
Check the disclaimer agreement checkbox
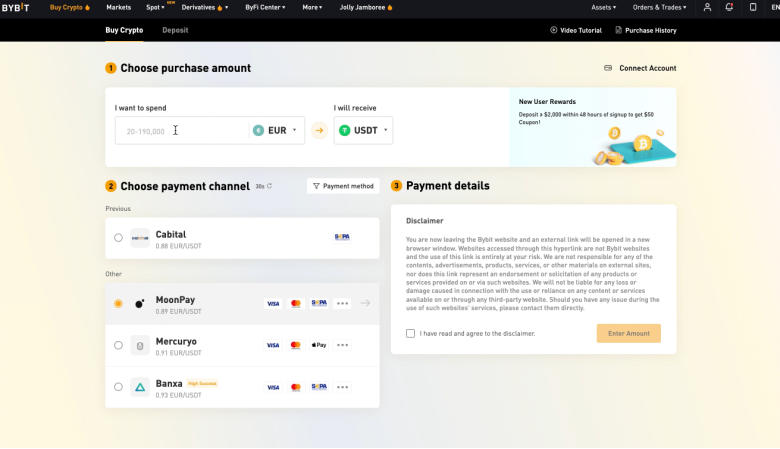410,333
